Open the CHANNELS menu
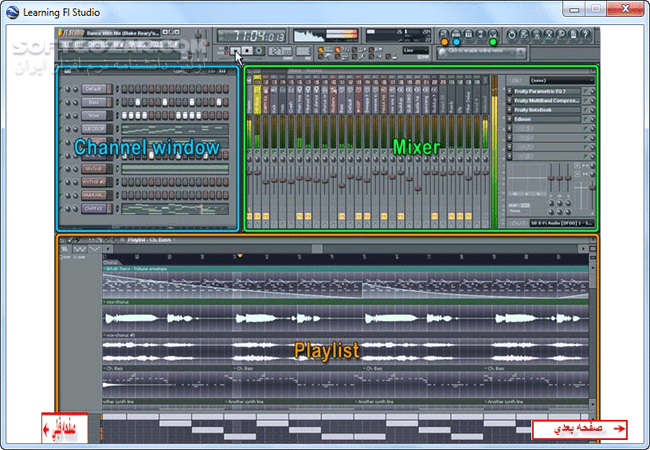Viewport: 650px width, 450px height. point(98,44)
